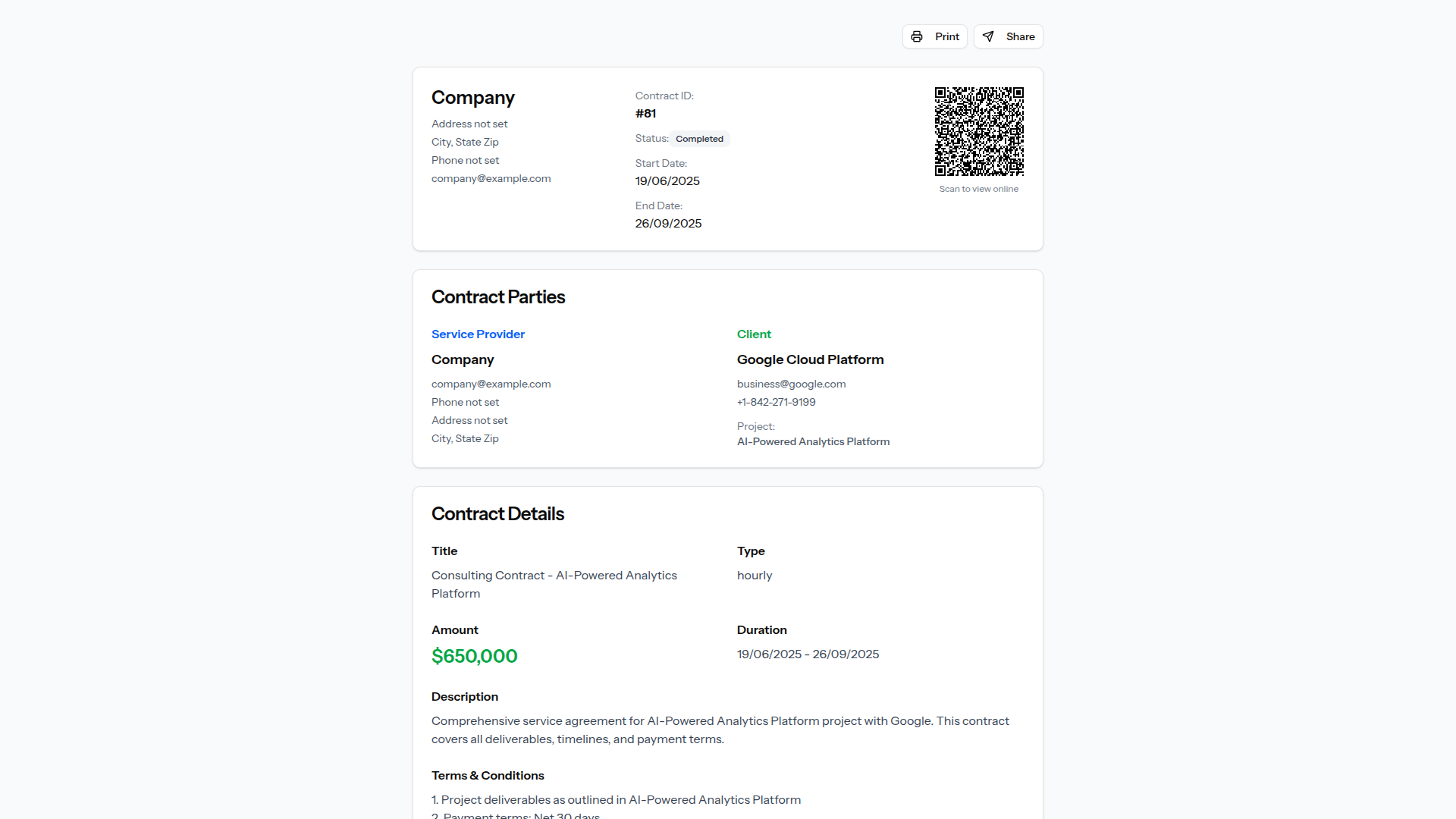Click the AI-Powered Analytics Platform project name
Screen dimensions: 1456x819
[813, 441]
